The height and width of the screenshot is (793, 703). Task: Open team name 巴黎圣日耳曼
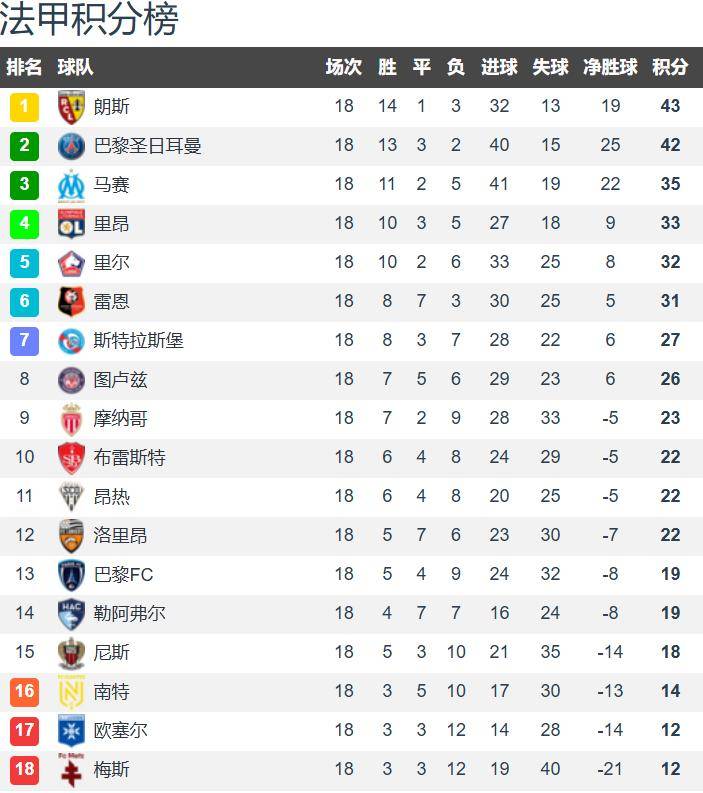(x=147, y=145)
